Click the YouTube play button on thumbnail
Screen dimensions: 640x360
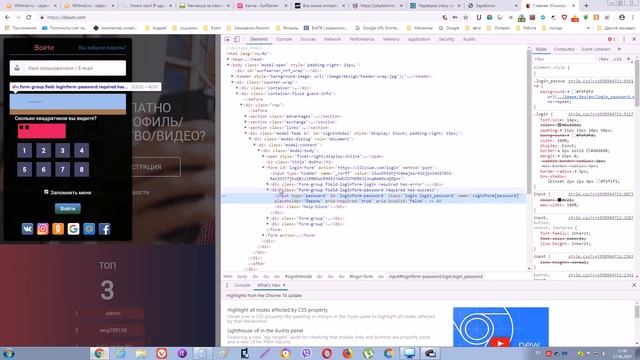[x=500, y=343]
